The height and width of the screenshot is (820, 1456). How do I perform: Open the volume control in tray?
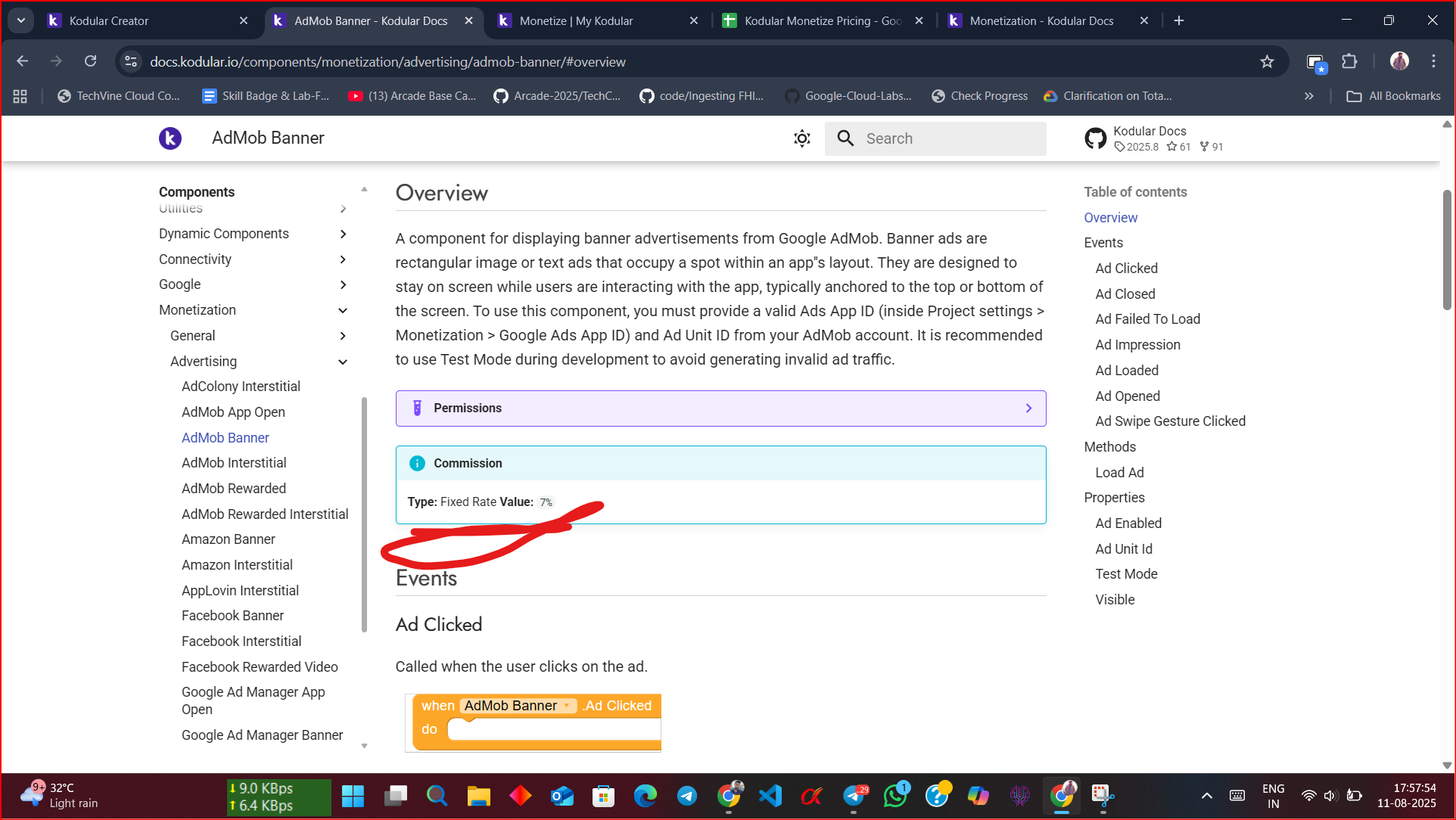[x=1330, y=796]
